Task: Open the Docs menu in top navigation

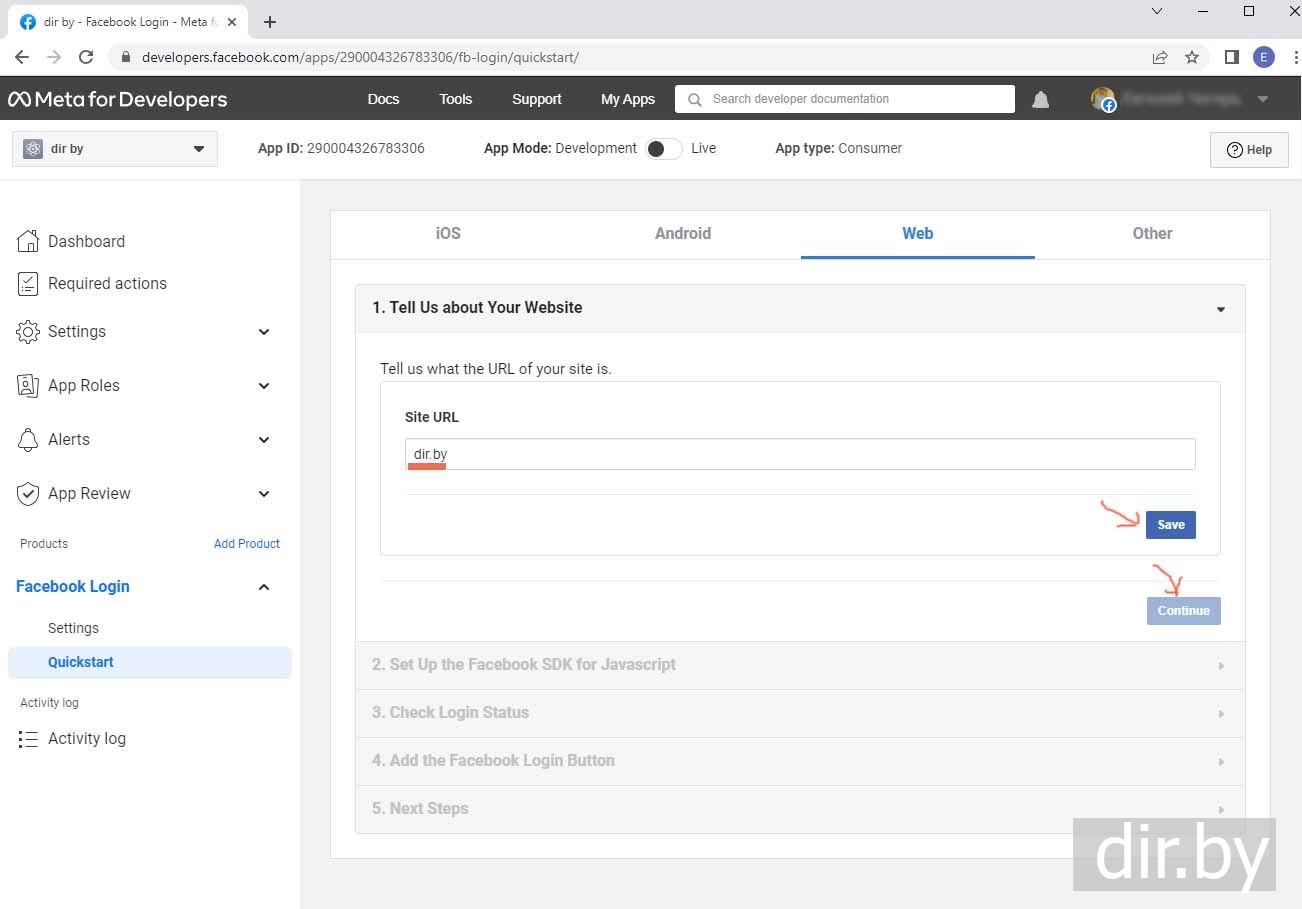Action: (383, 99)
